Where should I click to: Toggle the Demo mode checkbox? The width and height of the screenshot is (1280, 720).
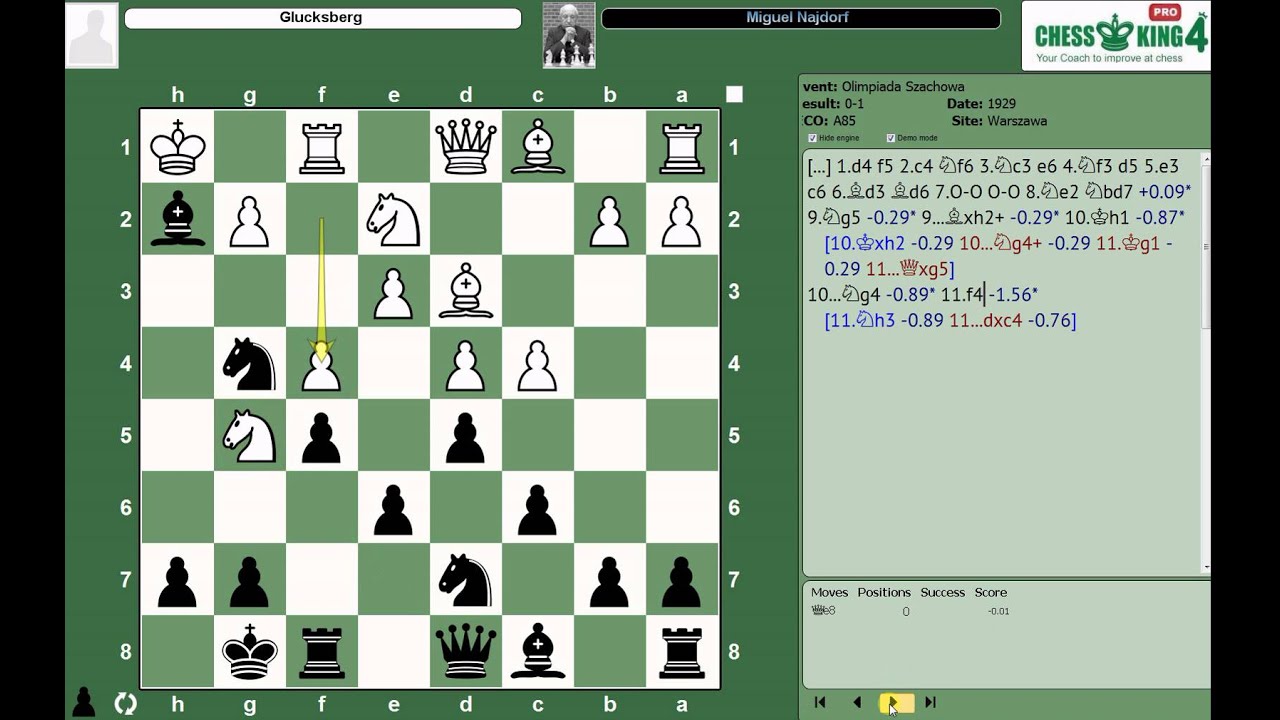tap(891, 138)
